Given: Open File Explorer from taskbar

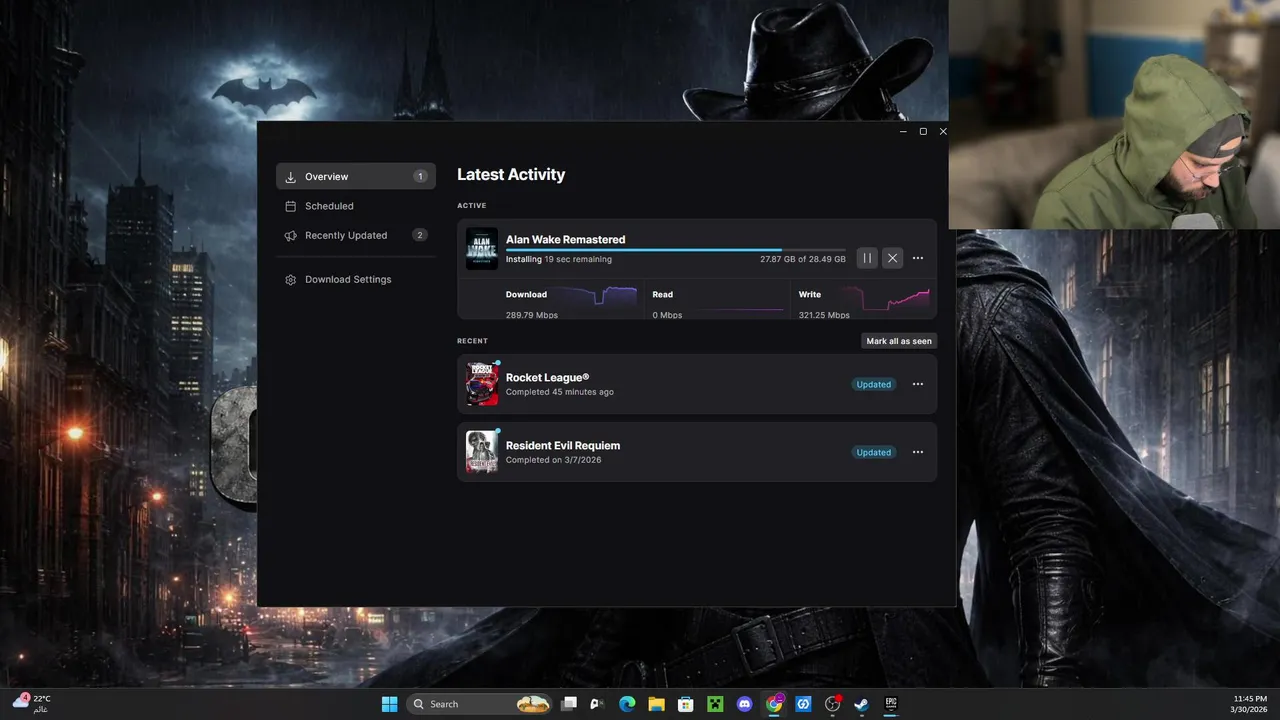Looking at the screenshot, I should pos(656,704).
